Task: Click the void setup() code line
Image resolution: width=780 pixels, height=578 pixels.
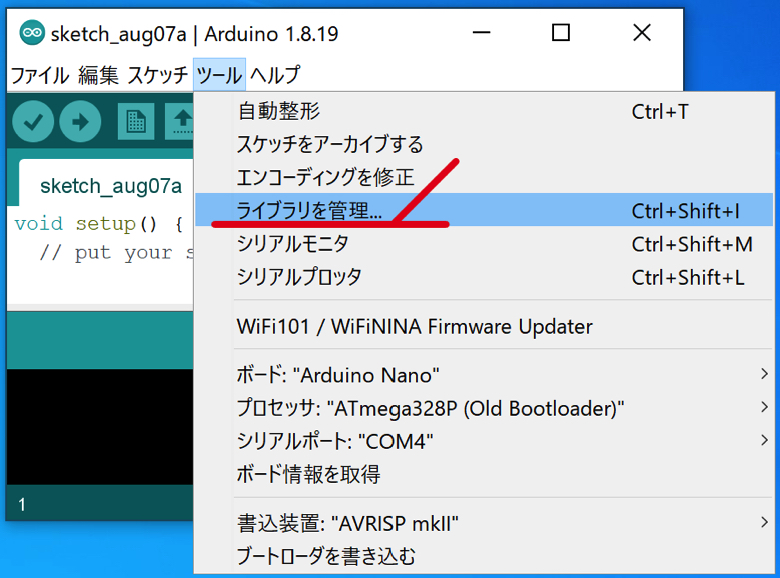Action: click(x=98, y=224)
